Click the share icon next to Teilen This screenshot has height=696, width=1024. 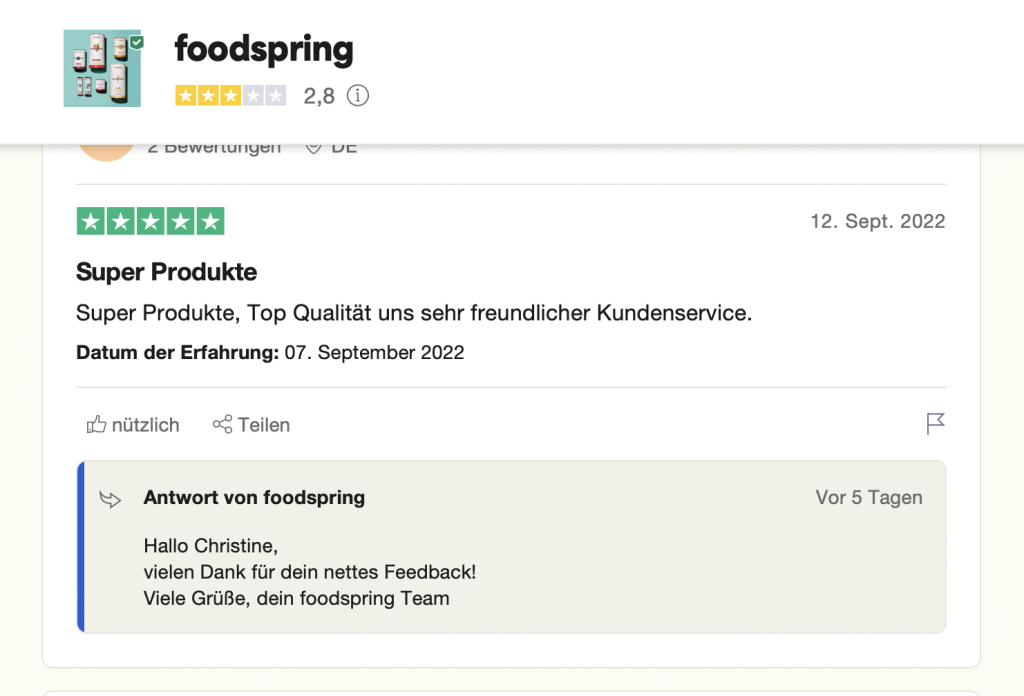point(222,424)
